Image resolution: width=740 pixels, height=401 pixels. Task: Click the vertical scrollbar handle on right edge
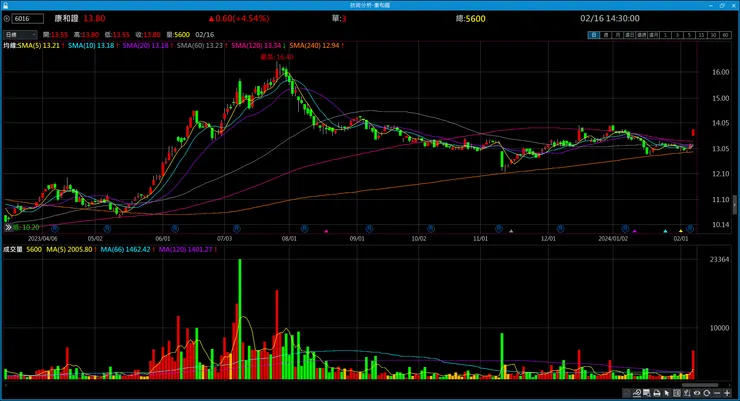(x=734, y=205)
